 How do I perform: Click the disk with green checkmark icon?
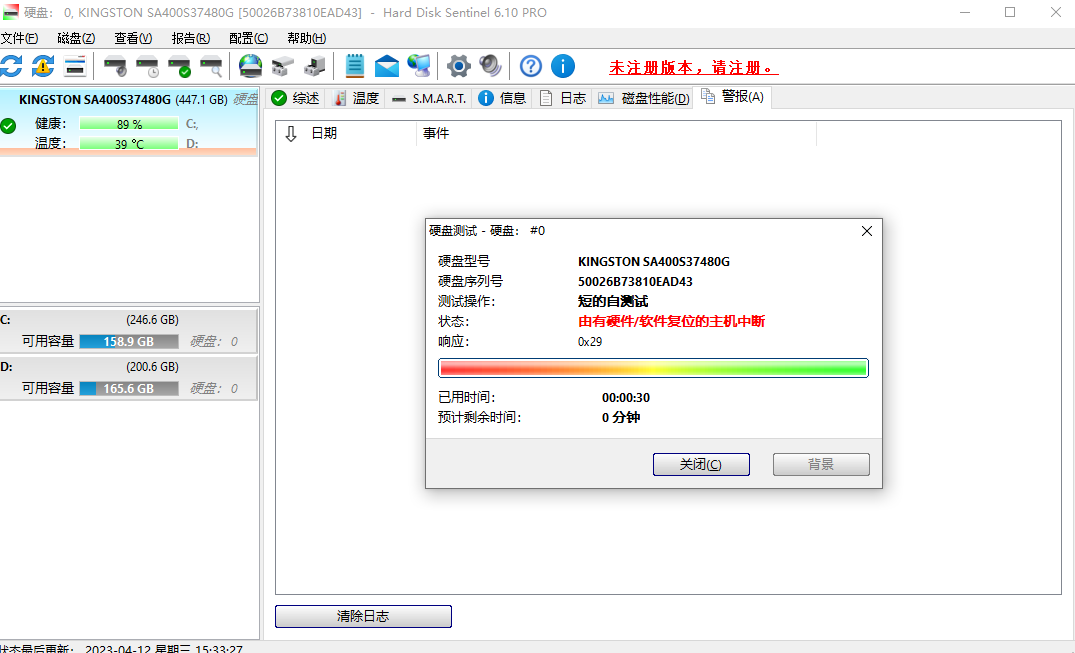pyautogui.click(x=180, y=67)
